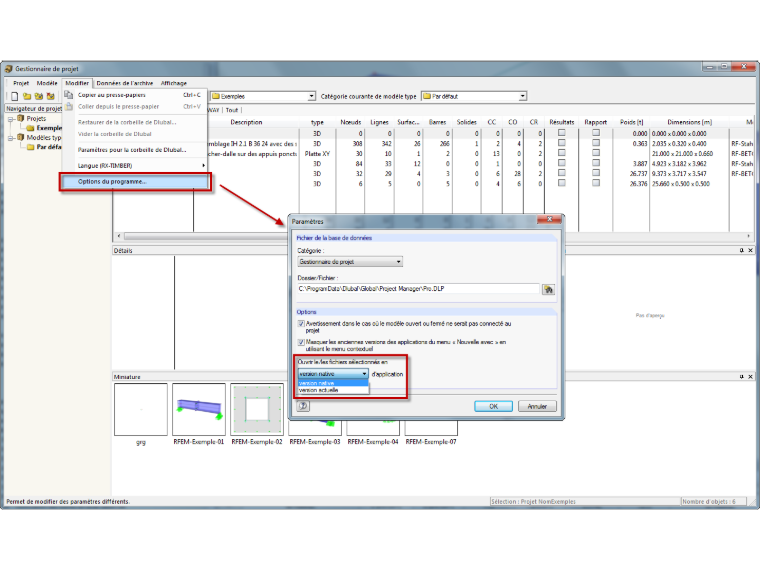
Task: Toggle Résultats checkbox in the first row
Action: pyautogui.click(x=562, y=133)
